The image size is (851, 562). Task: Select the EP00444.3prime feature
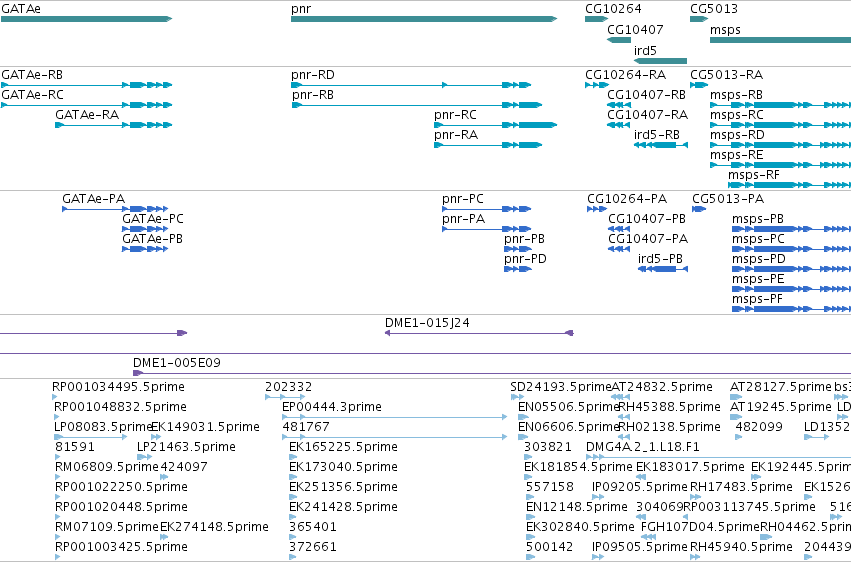[x=395, y=417]
